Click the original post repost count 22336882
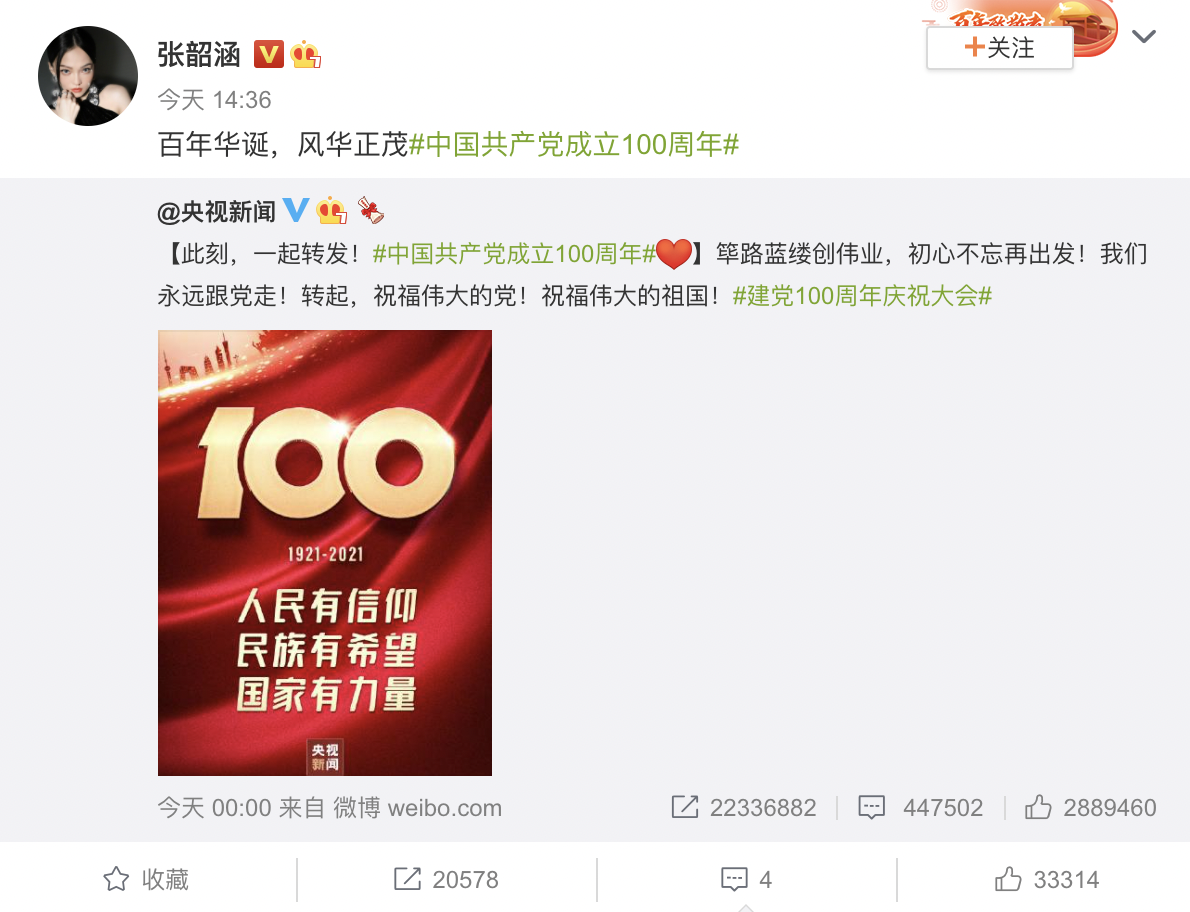This screenshot has width=1190, height=912. coord(744,808)
